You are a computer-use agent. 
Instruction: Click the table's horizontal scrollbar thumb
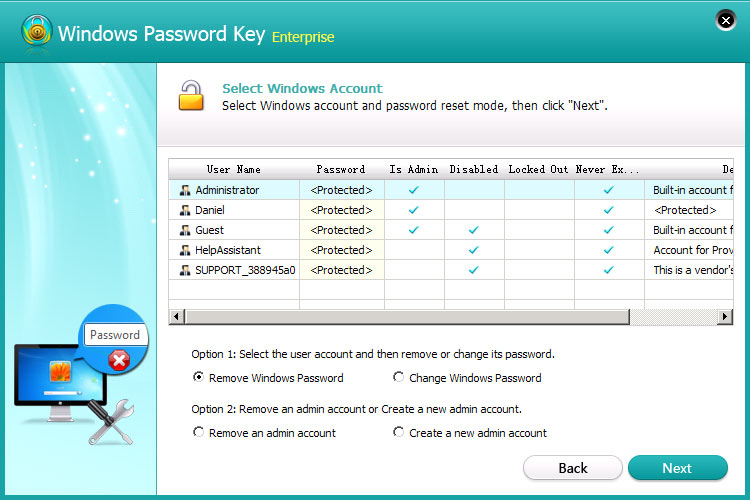[407, 316]
